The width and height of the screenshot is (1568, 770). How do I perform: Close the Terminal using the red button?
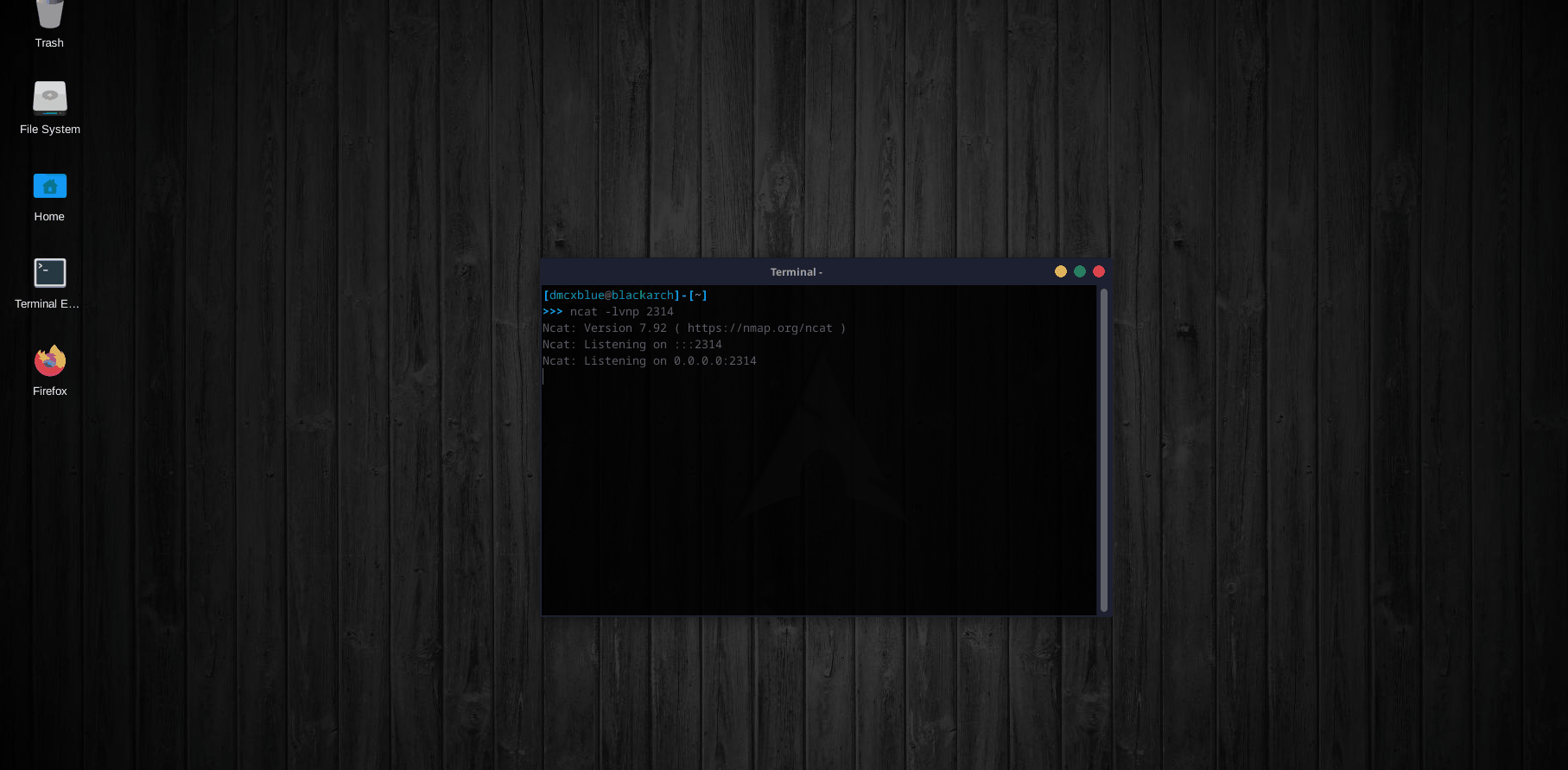1099,271
